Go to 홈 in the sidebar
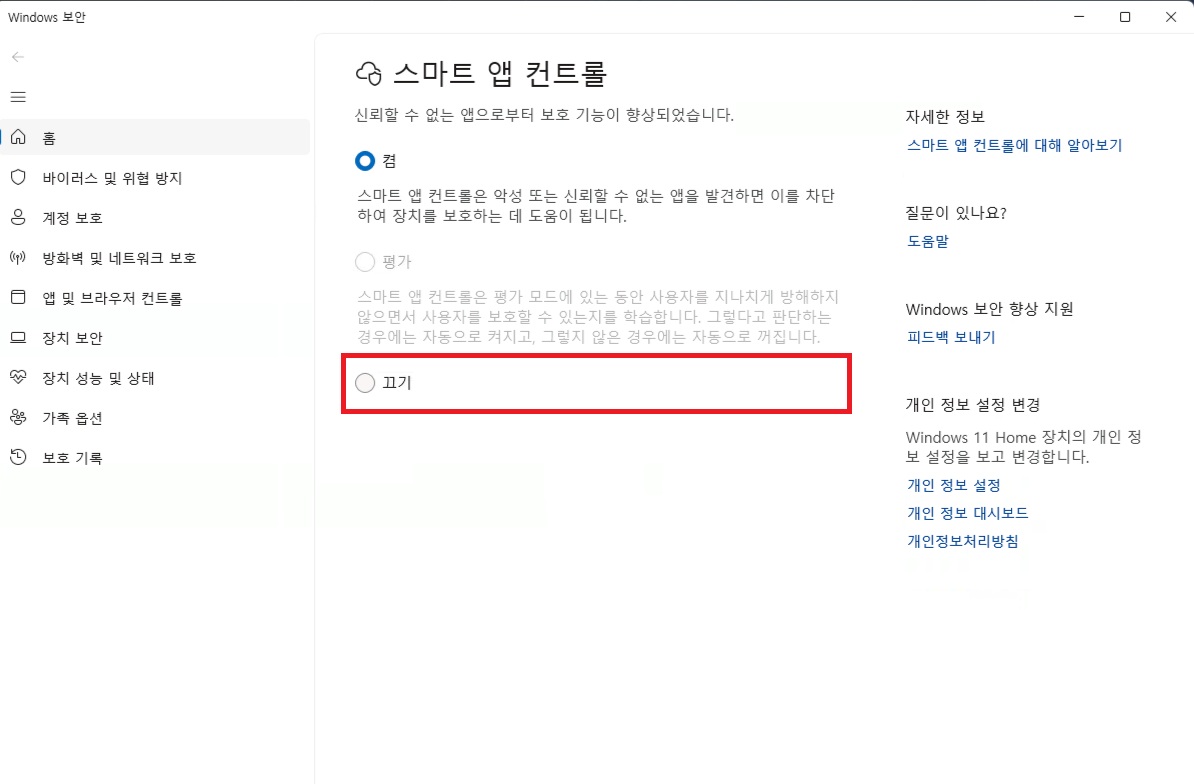 click(x=155, y=137)
